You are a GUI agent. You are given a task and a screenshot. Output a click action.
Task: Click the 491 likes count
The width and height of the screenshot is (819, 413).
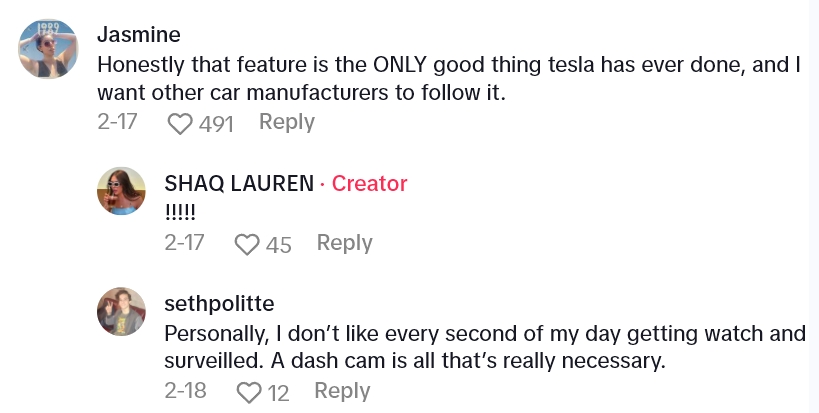pos(216,123)
